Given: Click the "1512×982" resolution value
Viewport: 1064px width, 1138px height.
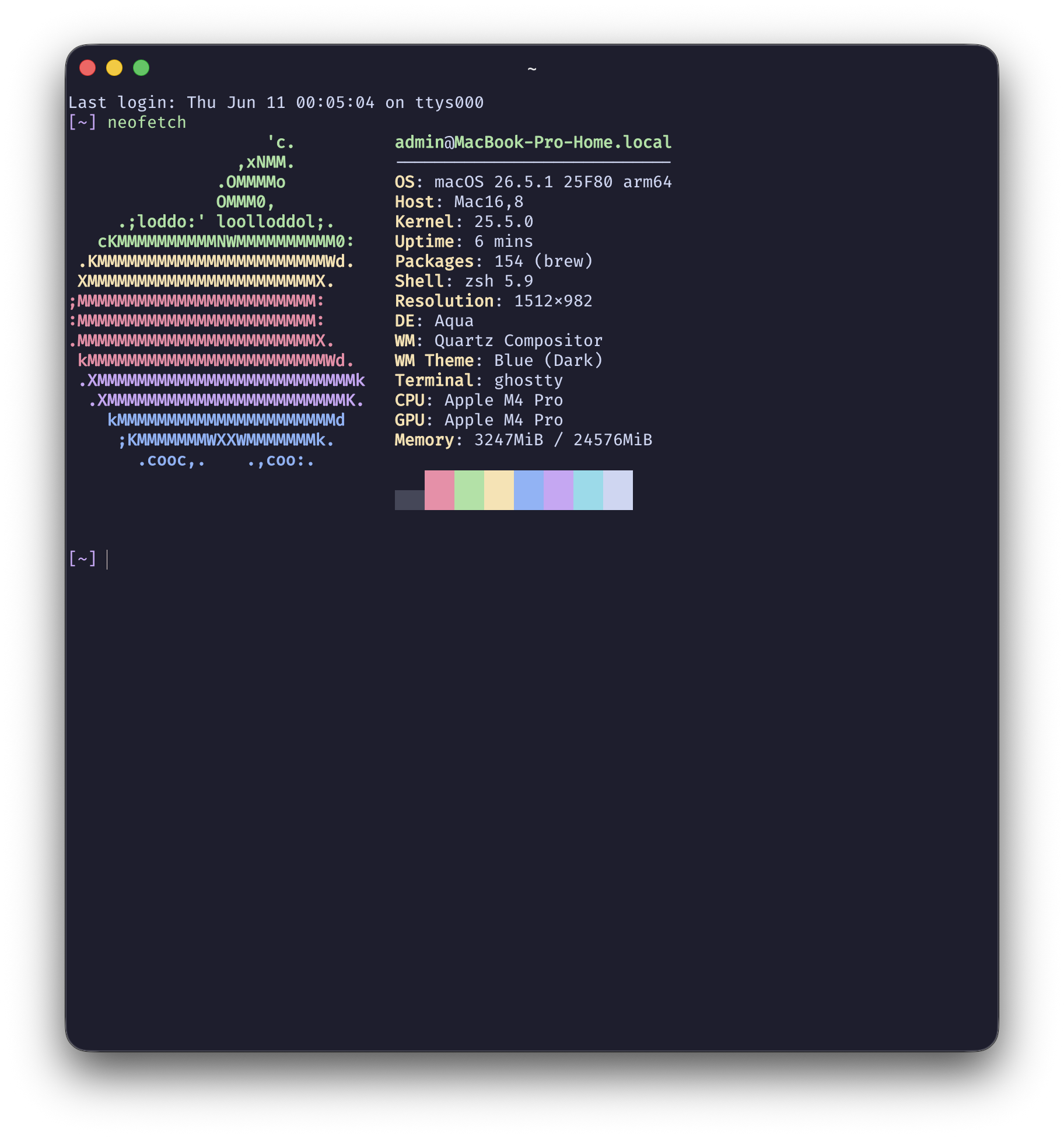Looking at the screenshot, I should [553, 301].
